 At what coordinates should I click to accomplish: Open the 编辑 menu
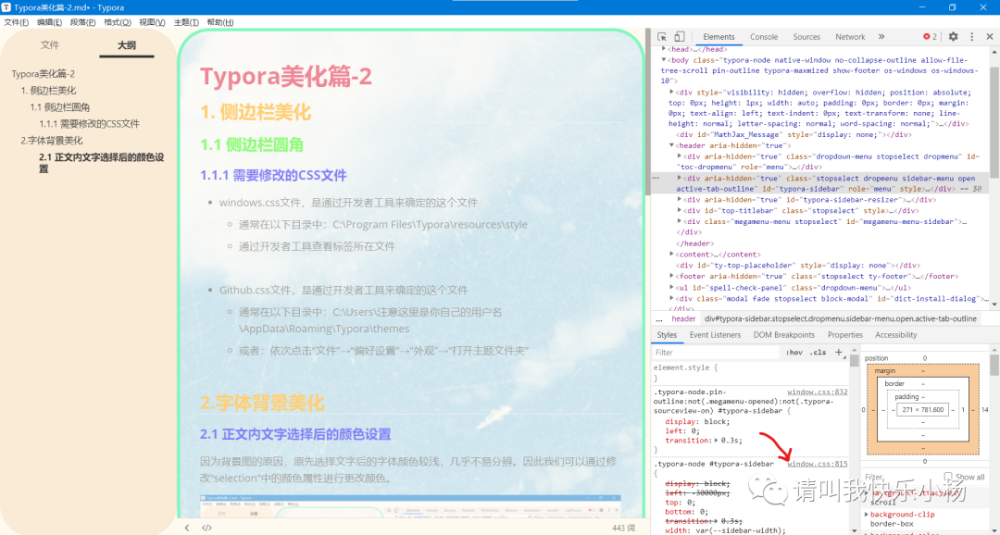(x=50, y=22)
